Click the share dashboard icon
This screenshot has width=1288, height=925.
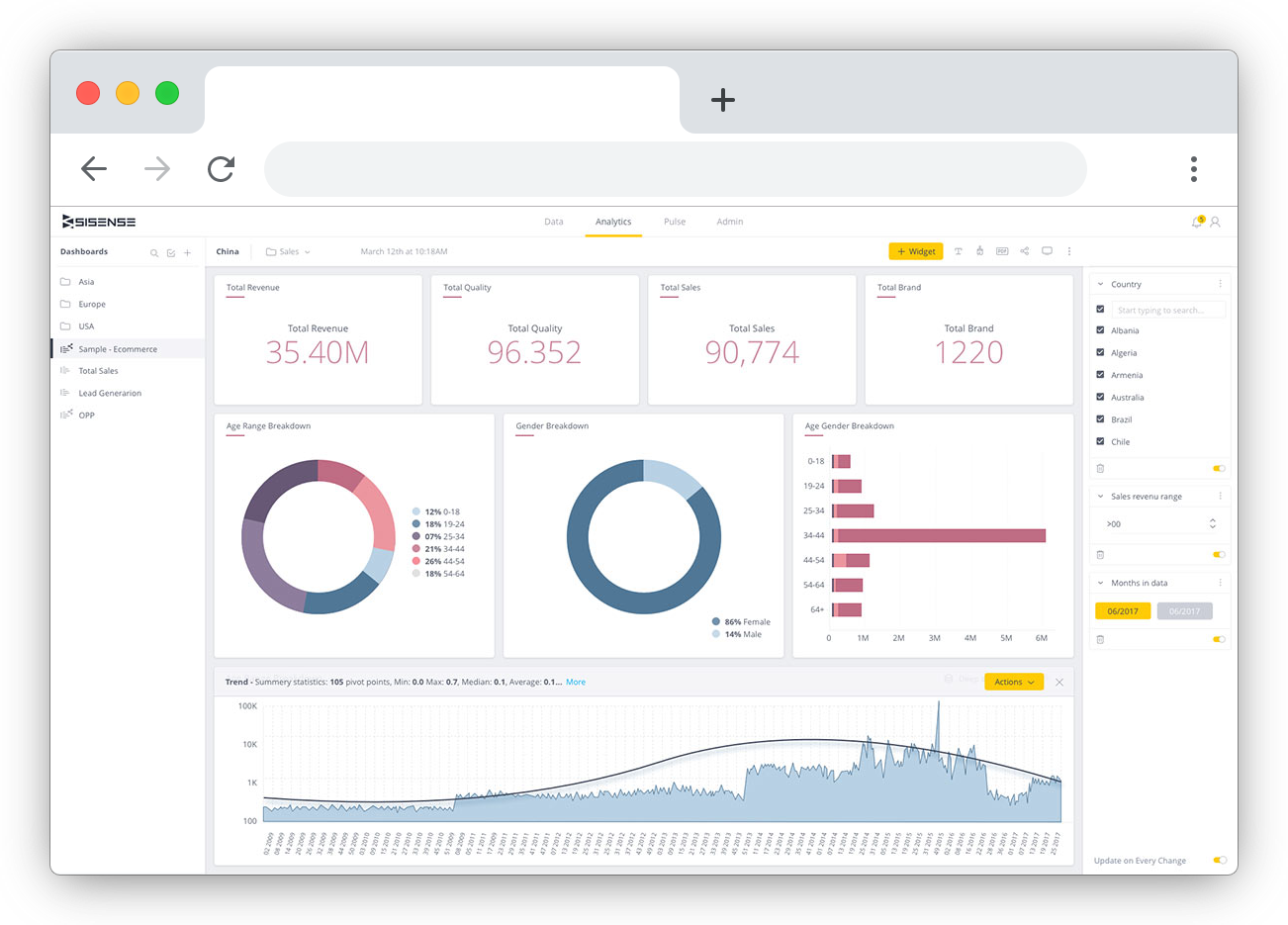(x=1024, y=251)
